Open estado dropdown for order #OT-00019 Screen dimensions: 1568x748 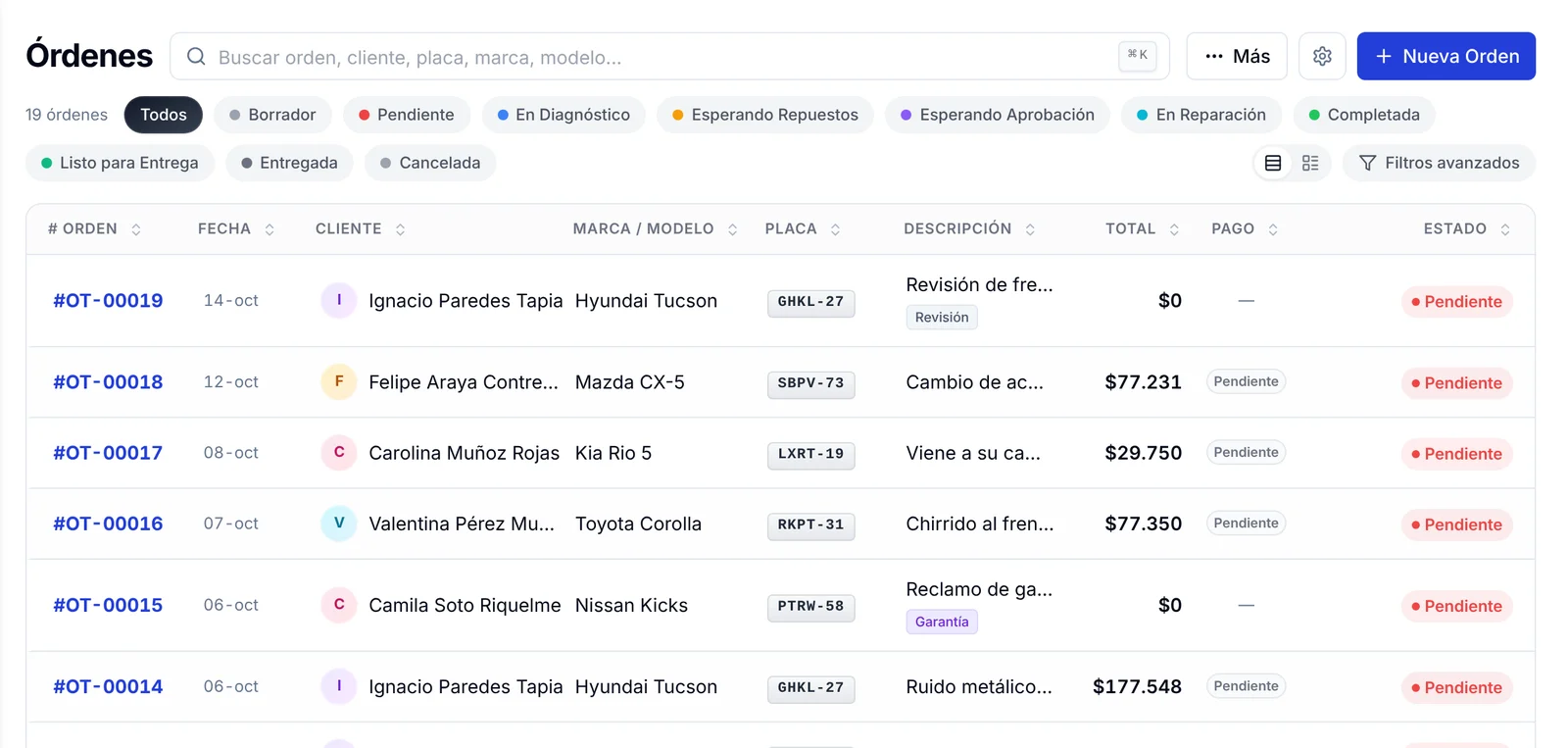(x=1457, y=302)
